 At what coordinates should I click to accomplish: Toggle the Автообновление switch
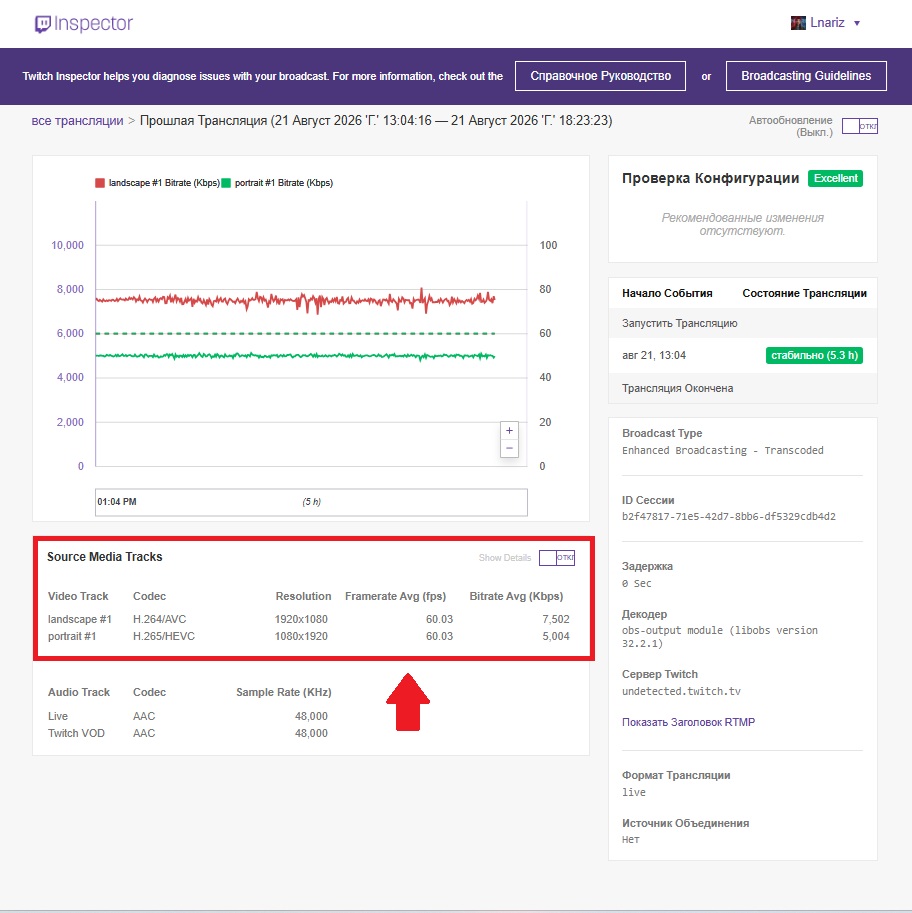tap(860, 126)
